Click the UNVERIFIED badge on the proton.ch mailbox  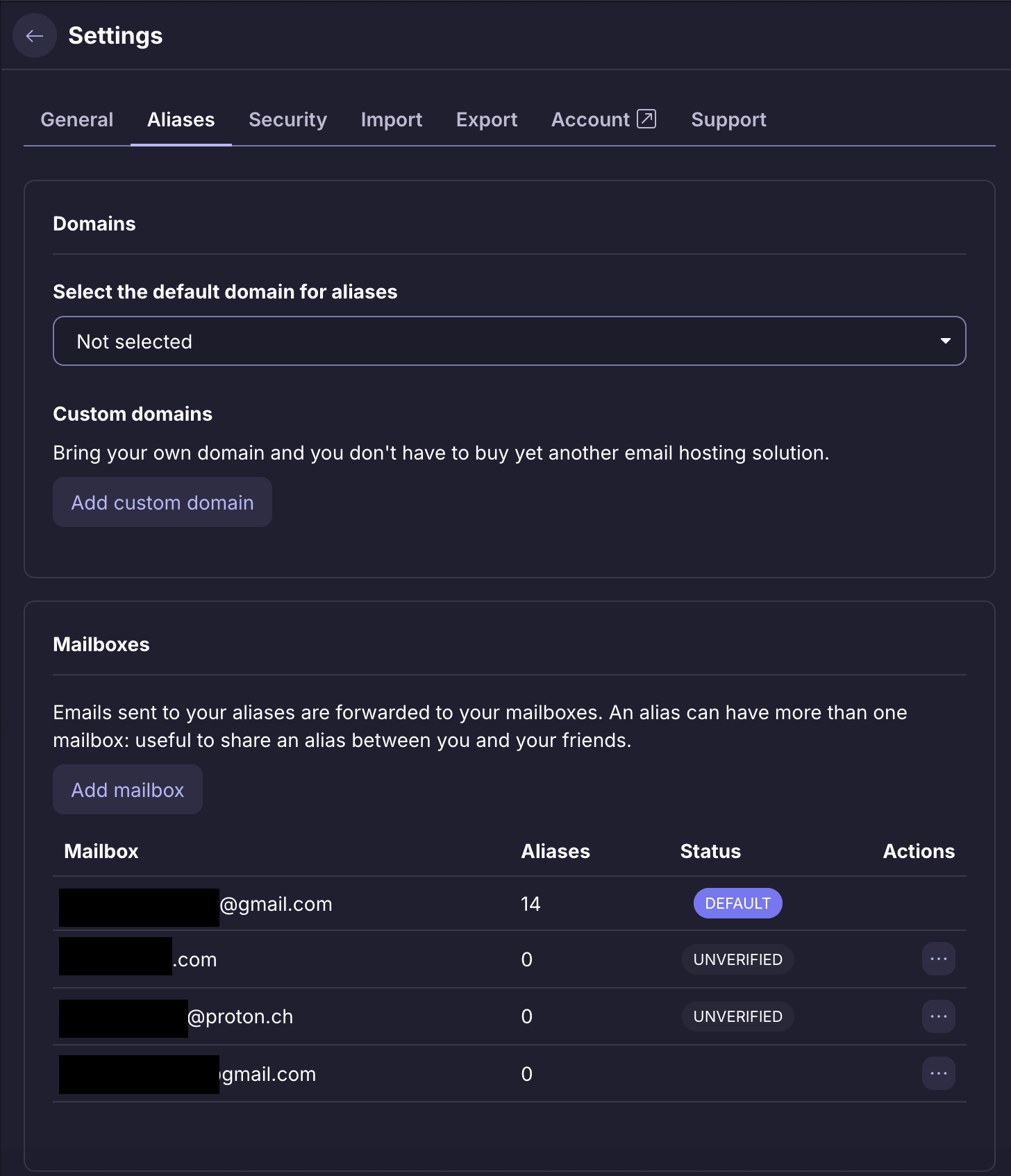click(737, 1016)
